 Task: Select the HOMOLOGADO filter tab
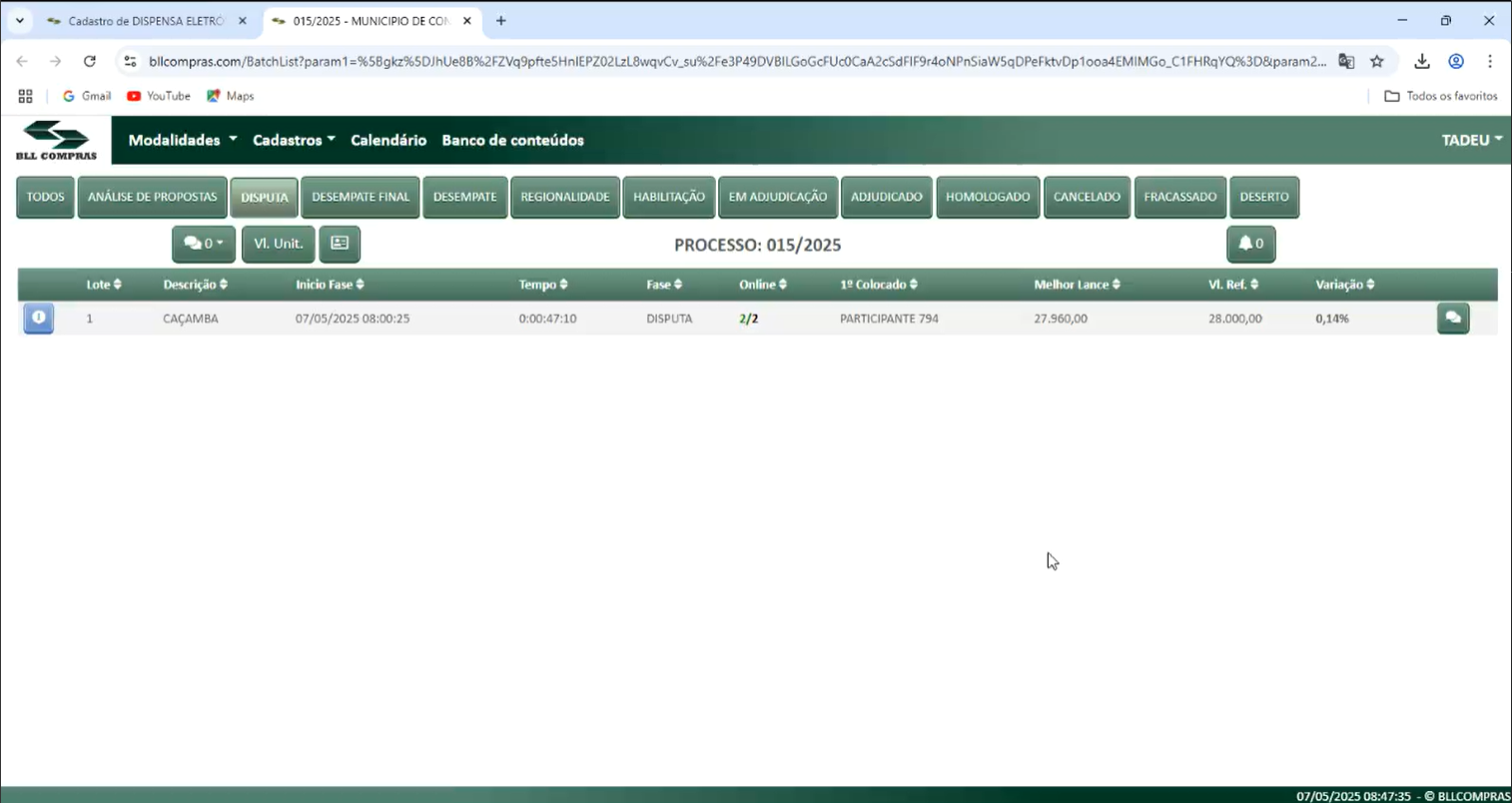[x=987, y=197]
